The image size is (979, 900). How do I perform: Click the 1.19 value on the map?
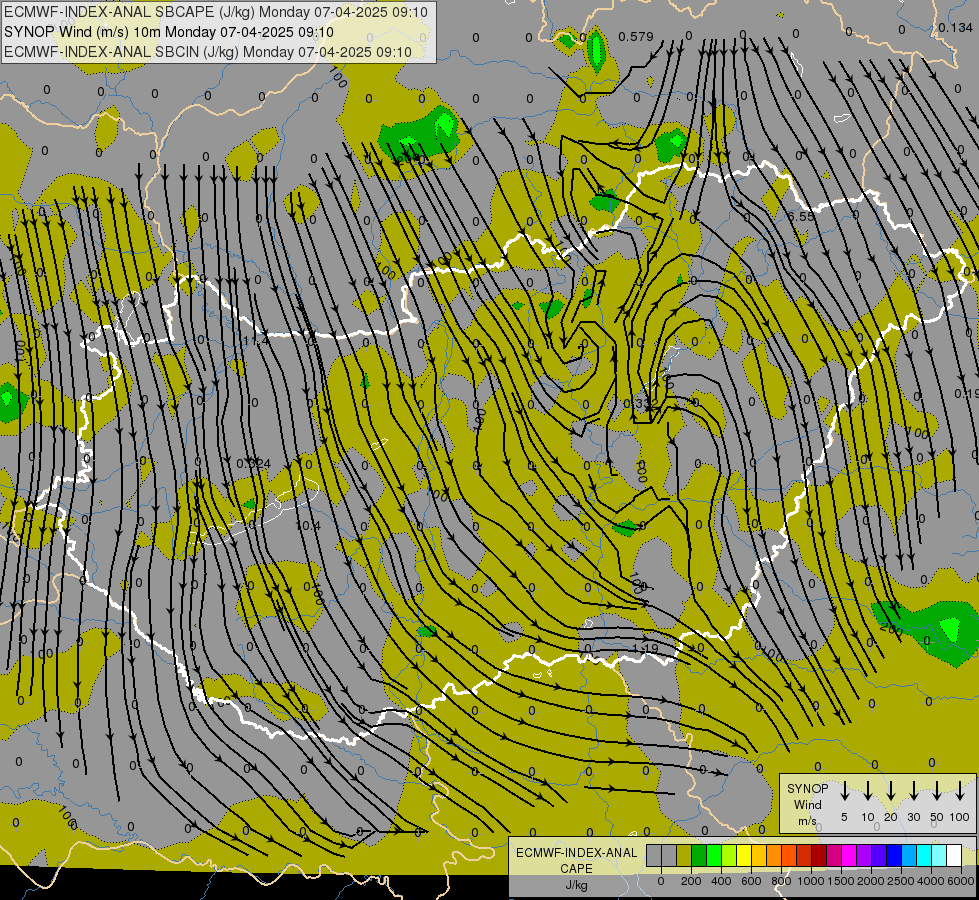[x=646, y=648]
